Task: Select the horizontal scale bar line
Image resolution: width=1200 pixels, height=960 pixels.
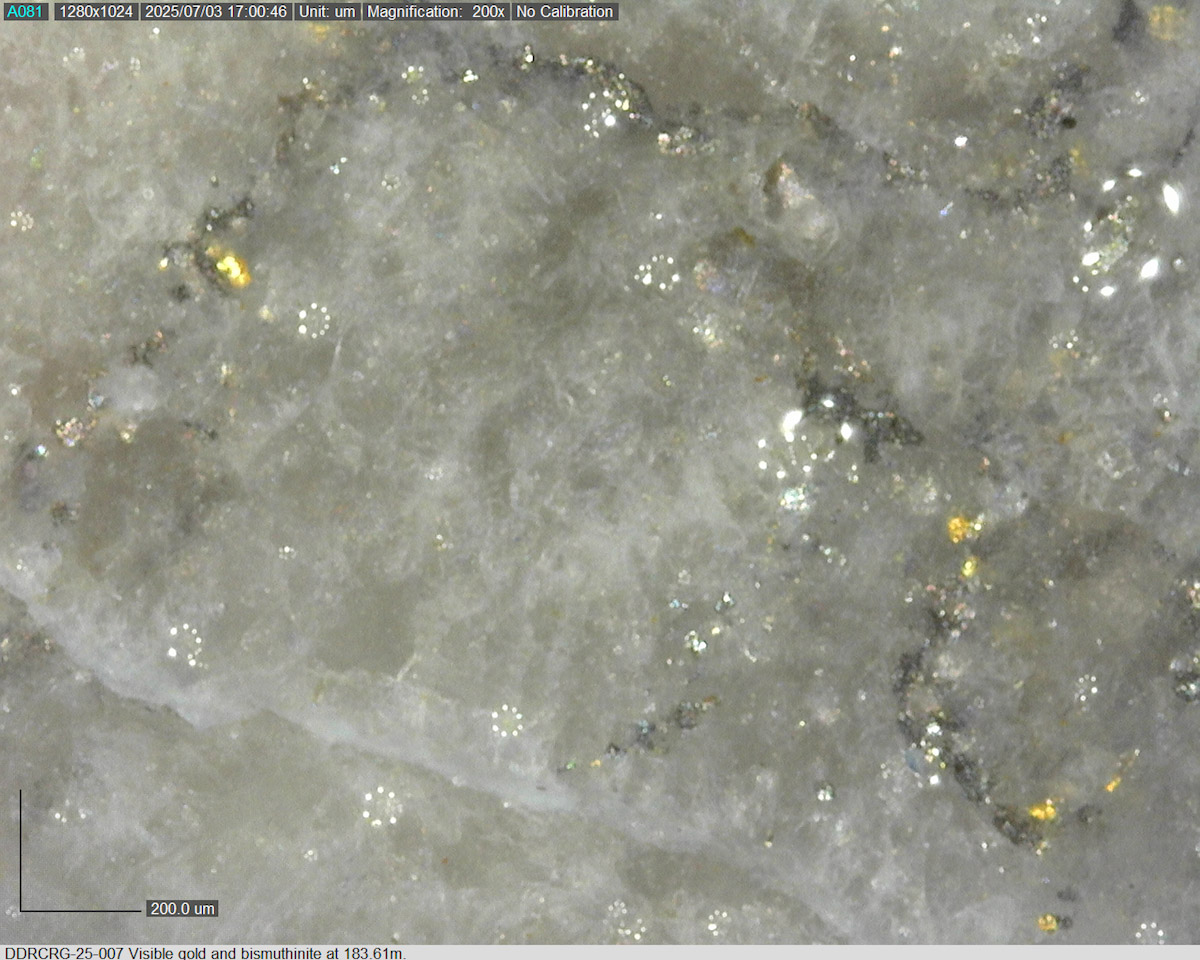Action: tap(82, 911)
